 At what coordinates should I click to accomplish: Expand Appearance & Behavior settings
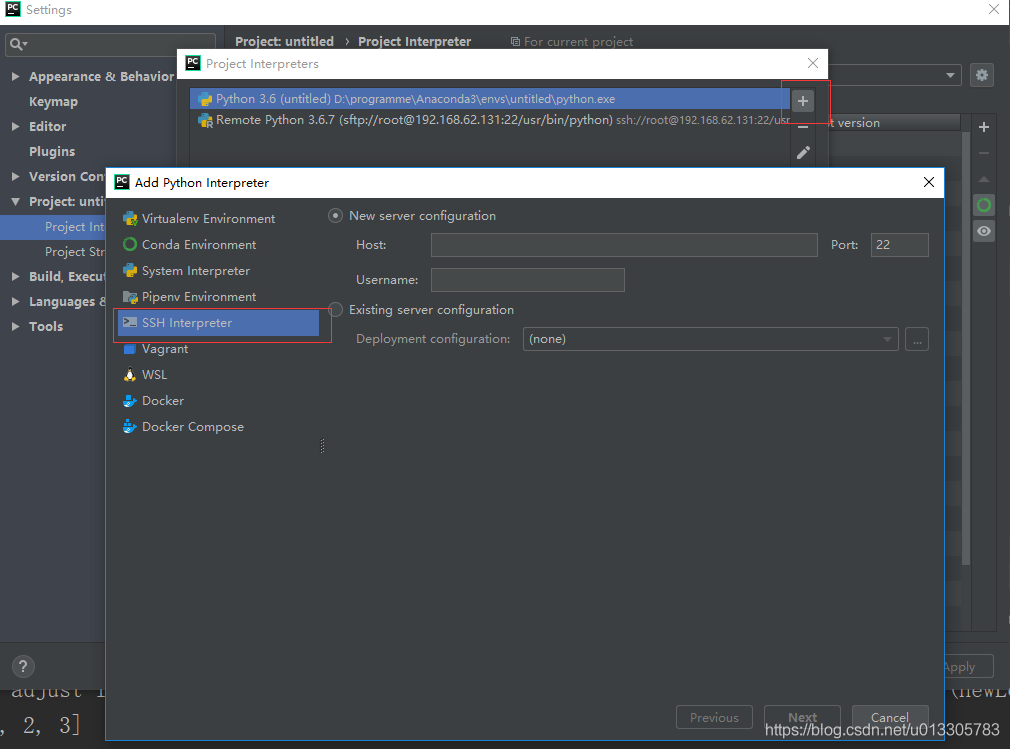point(15,77)
